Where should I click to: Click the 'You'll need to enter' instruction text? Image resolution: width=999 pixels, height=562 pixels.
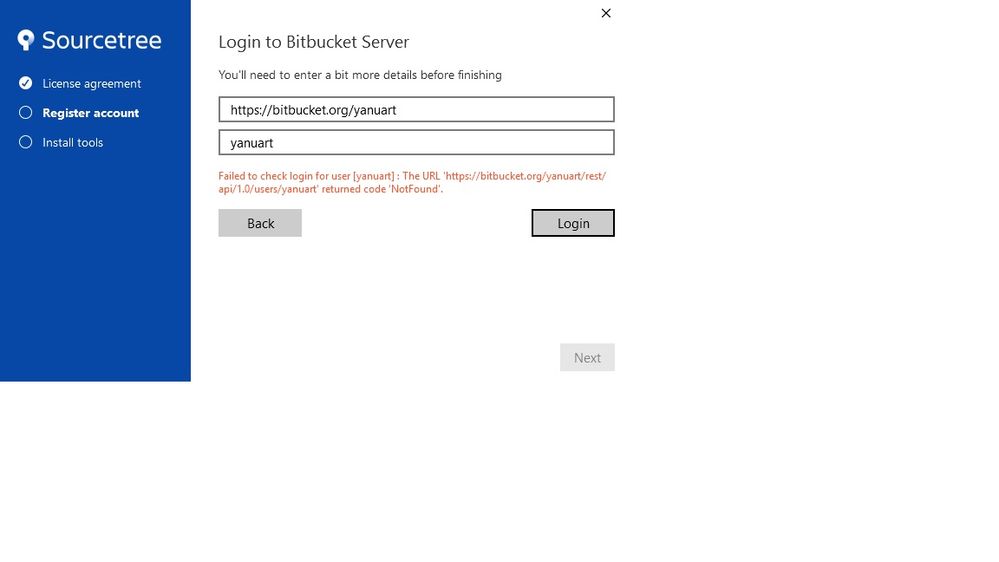coord(360,75)
